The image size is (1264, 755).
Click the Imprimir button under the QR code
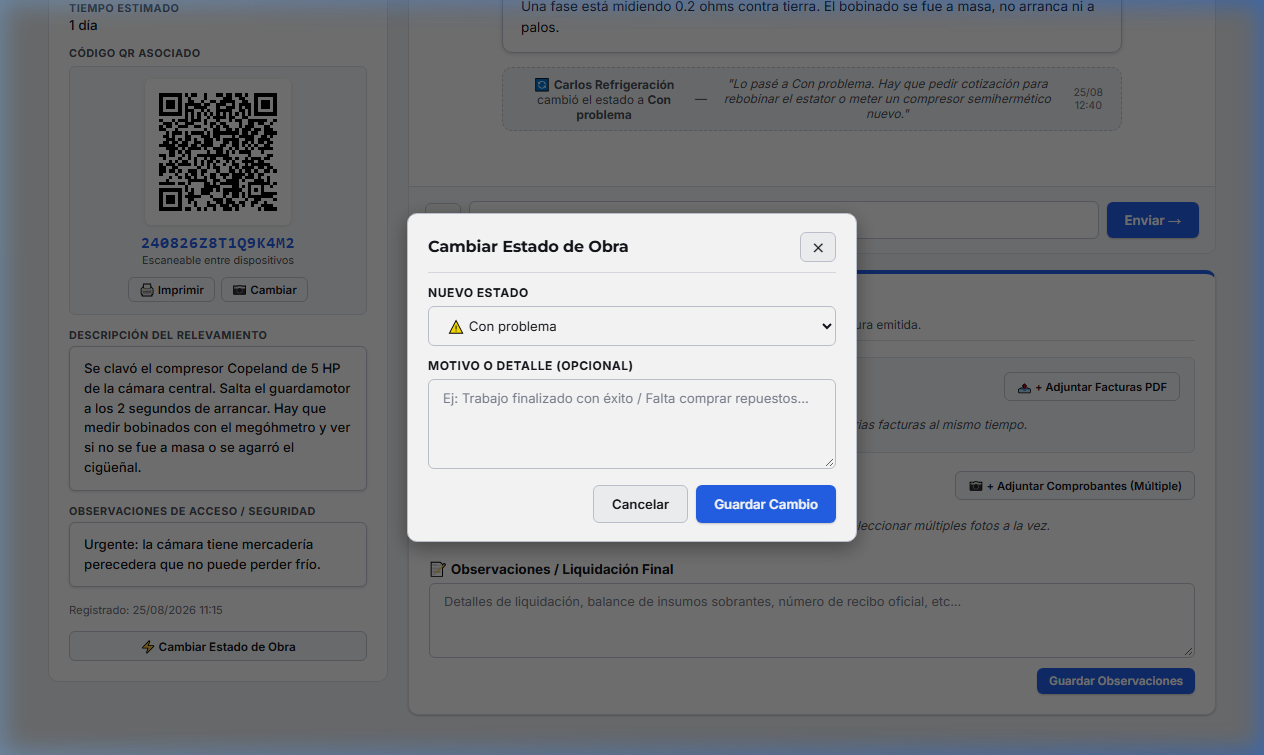[x=172, y=290]
